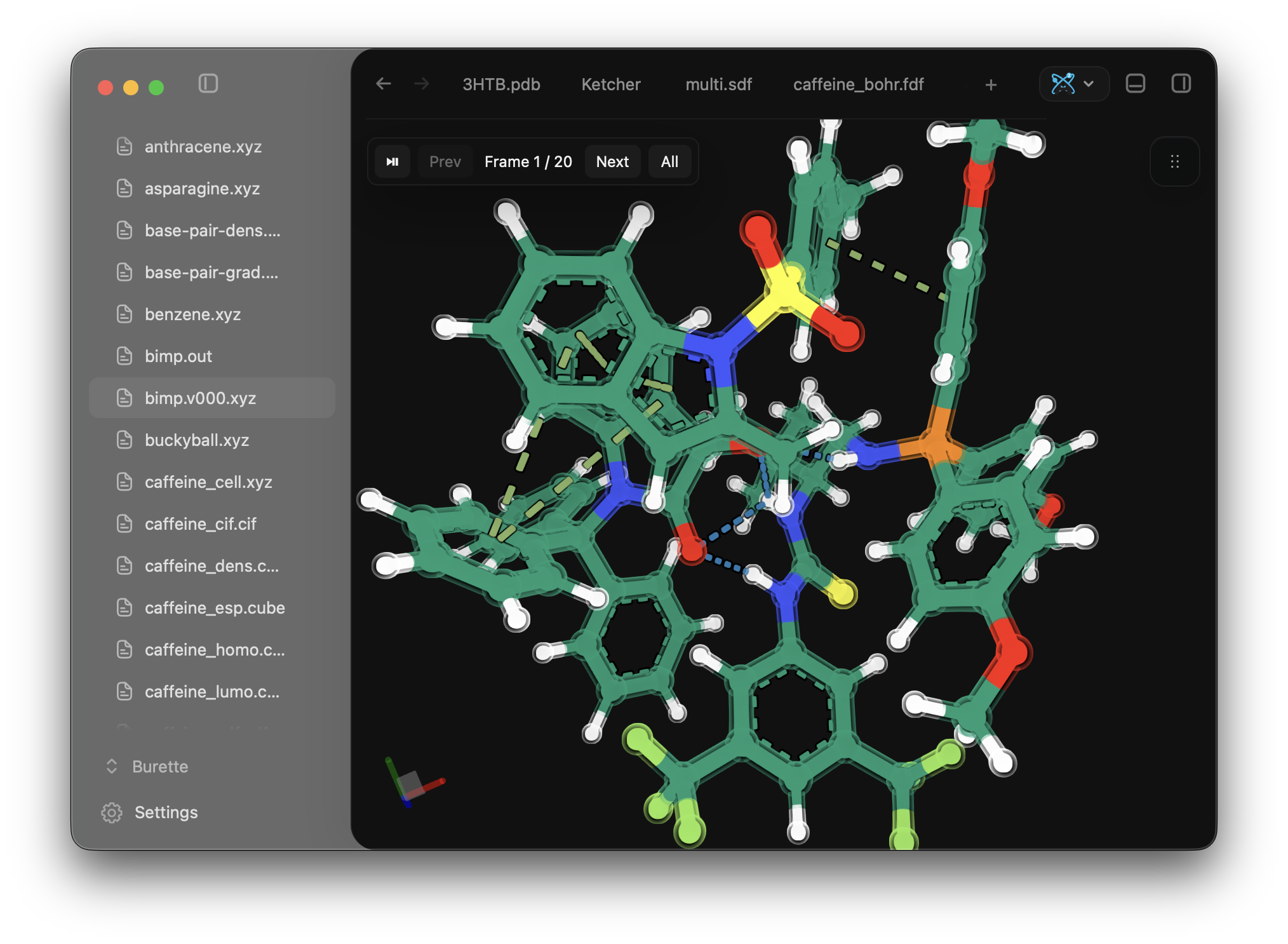Open the six-dot viewer options handle
This screenshot has height=944, width=1288.
pos(1175,161)
